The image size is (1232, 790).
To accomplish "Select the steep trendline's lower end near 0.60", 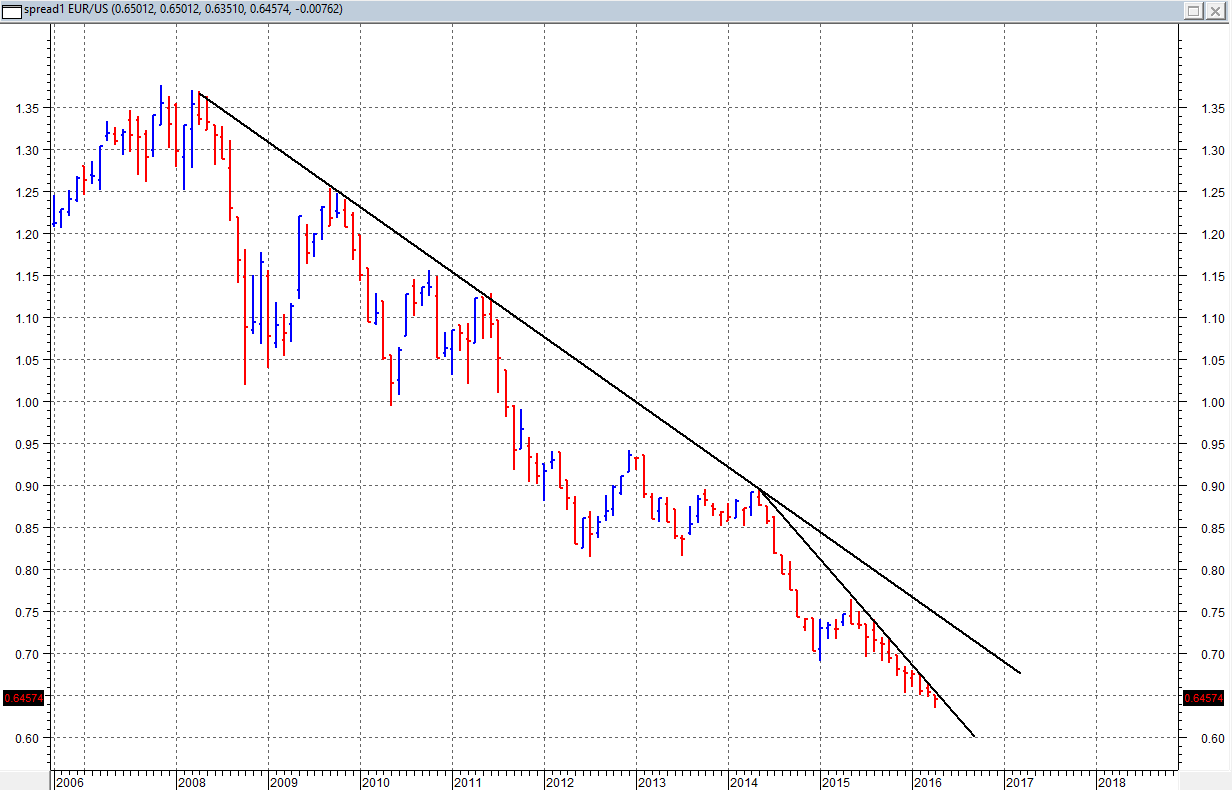I will [x=973, y=736].
